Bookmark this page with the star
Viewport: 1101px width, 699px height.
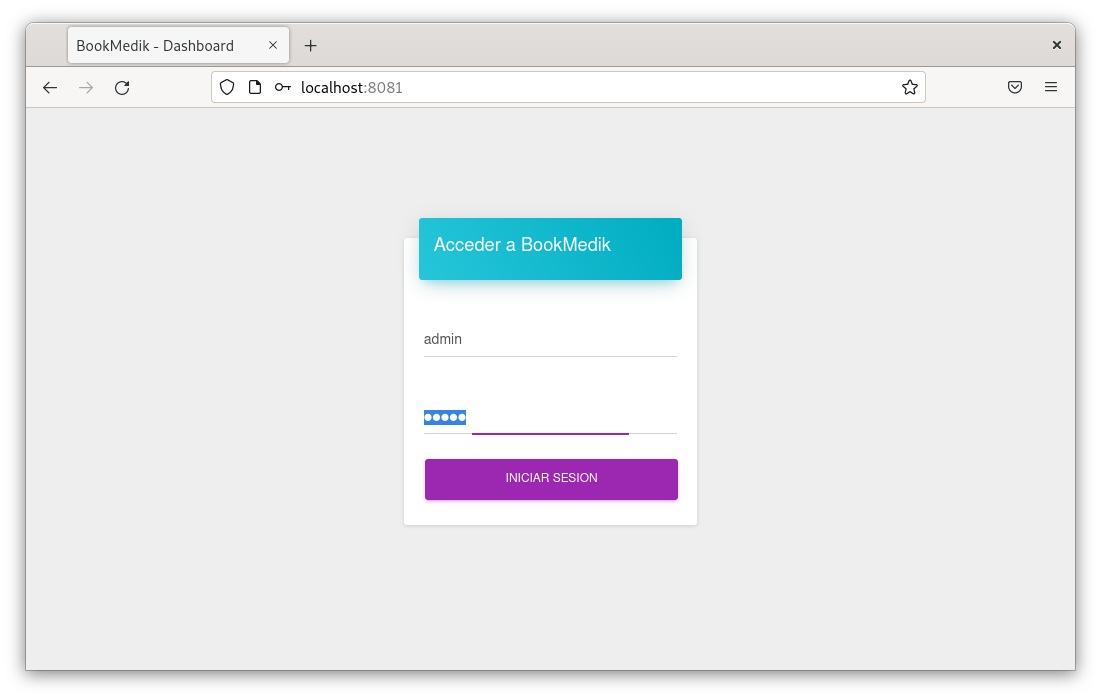(x=909, y=87)
